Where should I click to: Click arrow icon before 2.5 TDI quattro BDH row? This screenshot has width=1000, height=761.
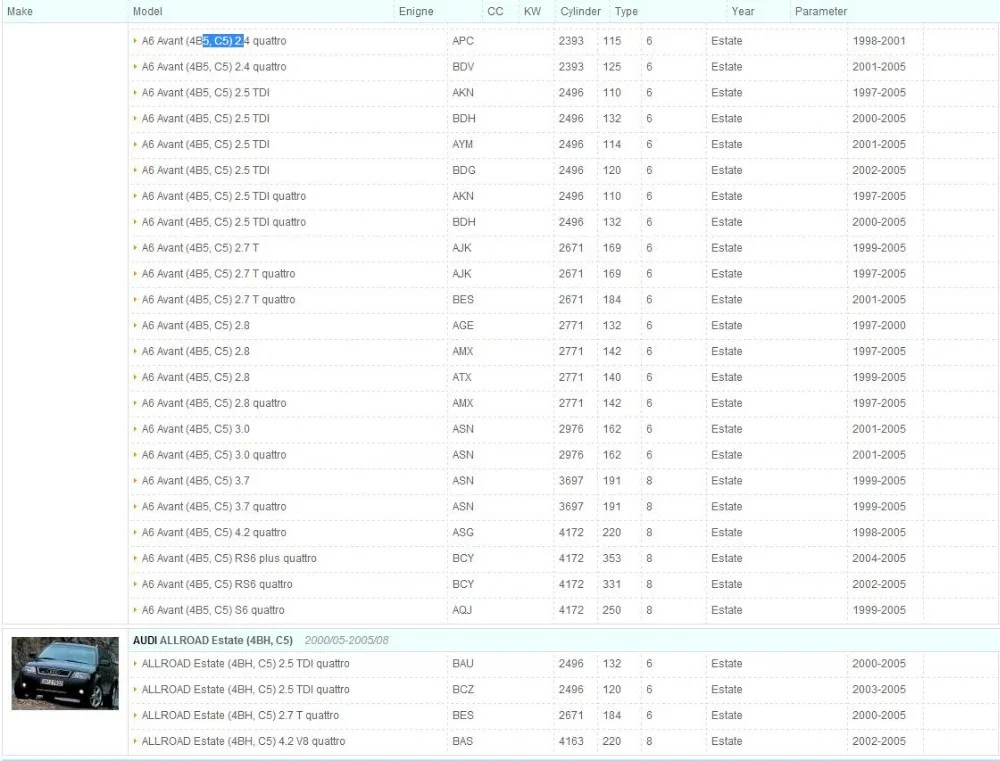coord(135,222)
